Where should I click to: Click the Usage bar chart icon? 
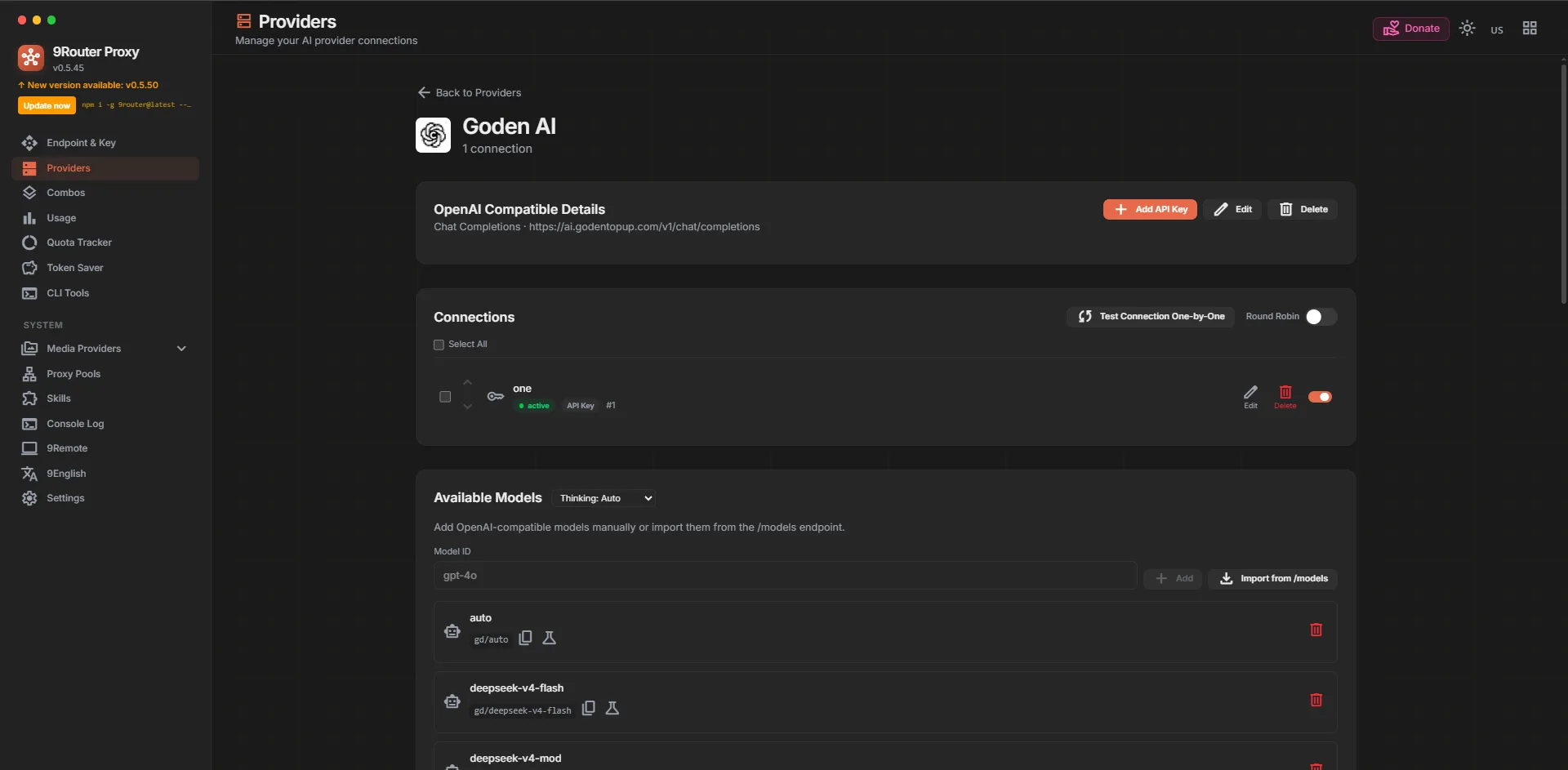(x=29, y=218)
